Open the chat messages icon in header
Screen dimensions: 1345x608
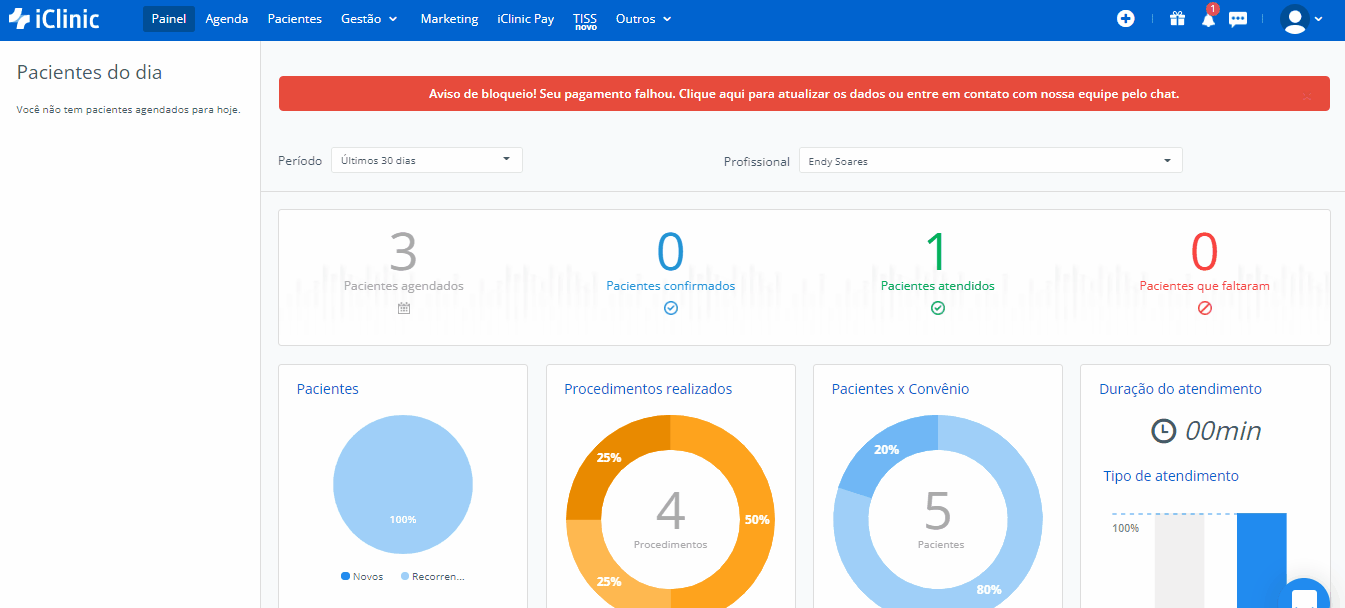coord(1238,19)
